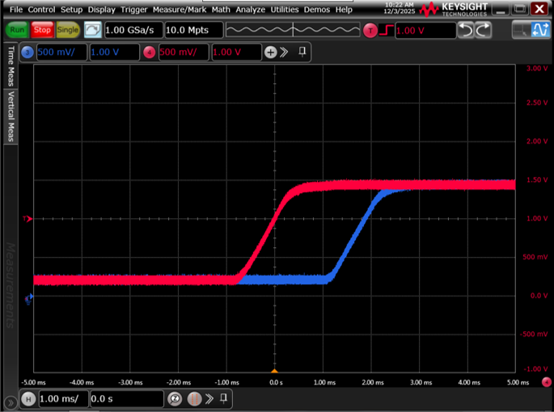The image size is (554, 412).
Task: Click the channel toolbar pin icon
Action: pos(302,52)
